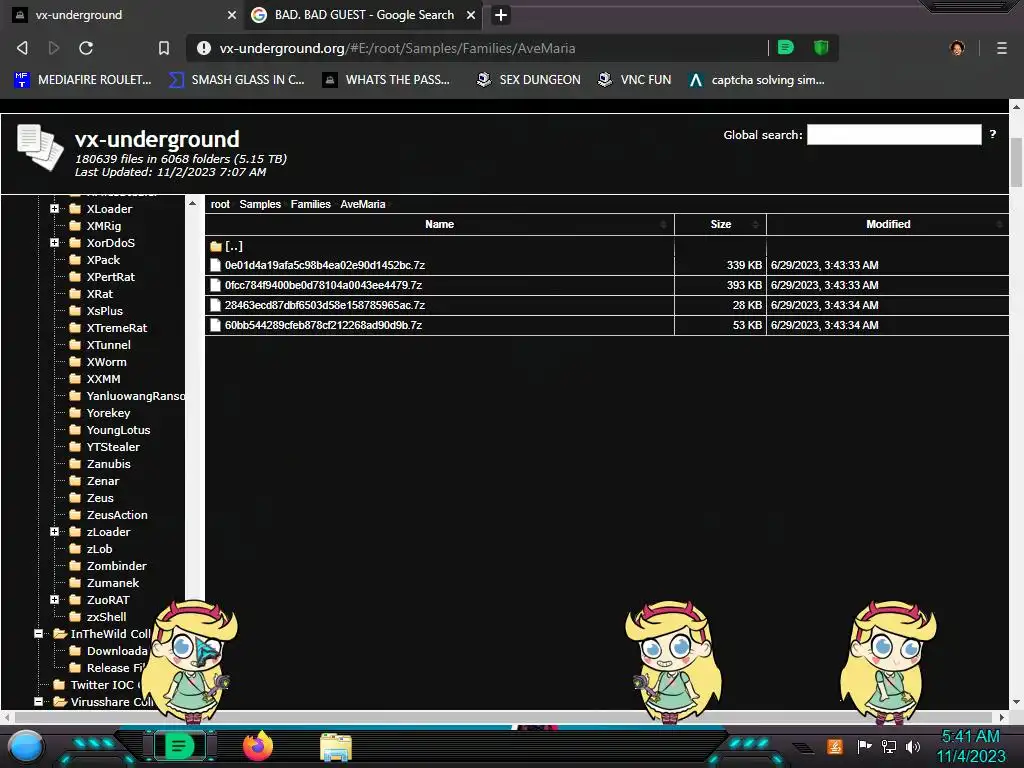Select the XMRig folder
Viewport: 1024px width, 768px height.
coord(95,226)
